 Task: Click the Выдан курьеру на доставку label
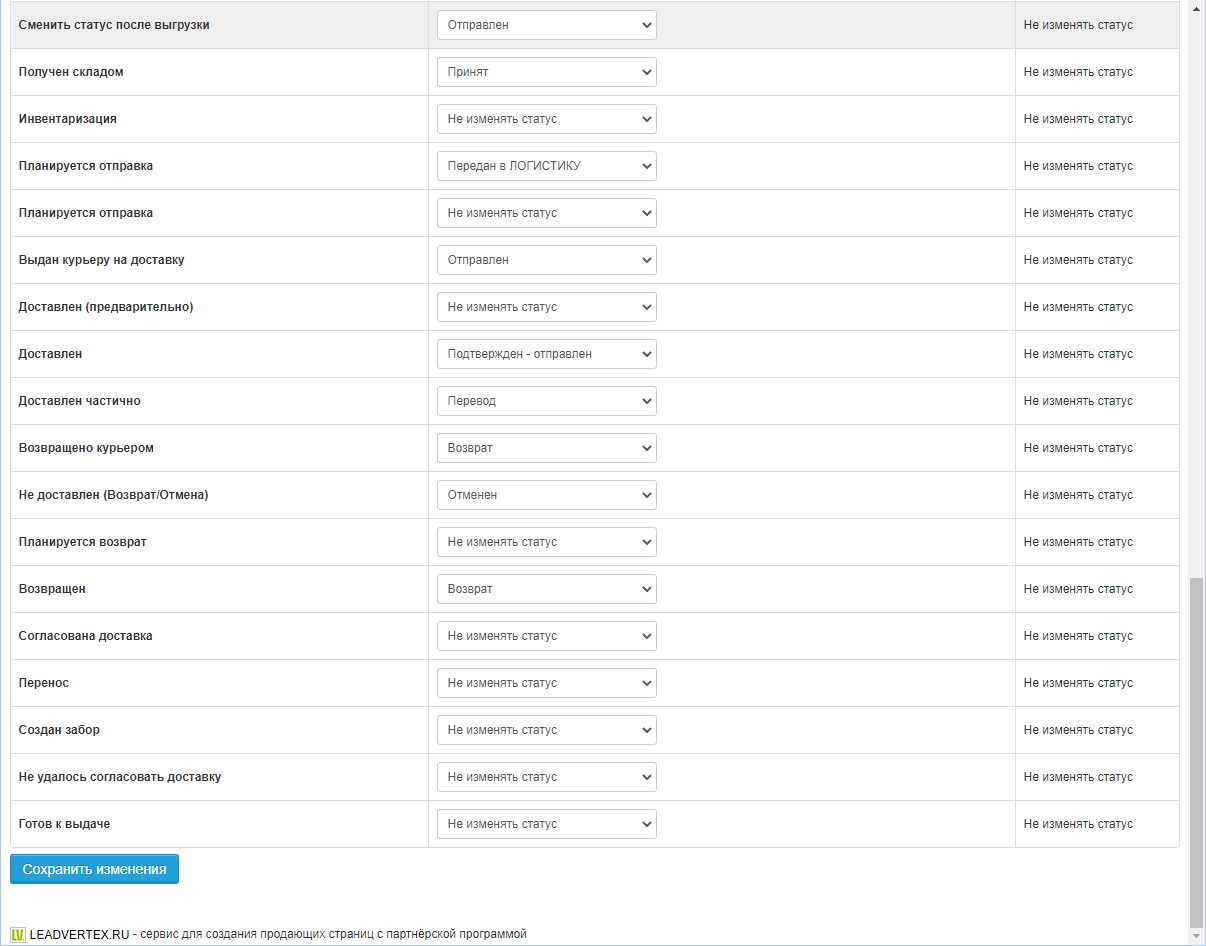pyautogui.click(x=102, y=260)
